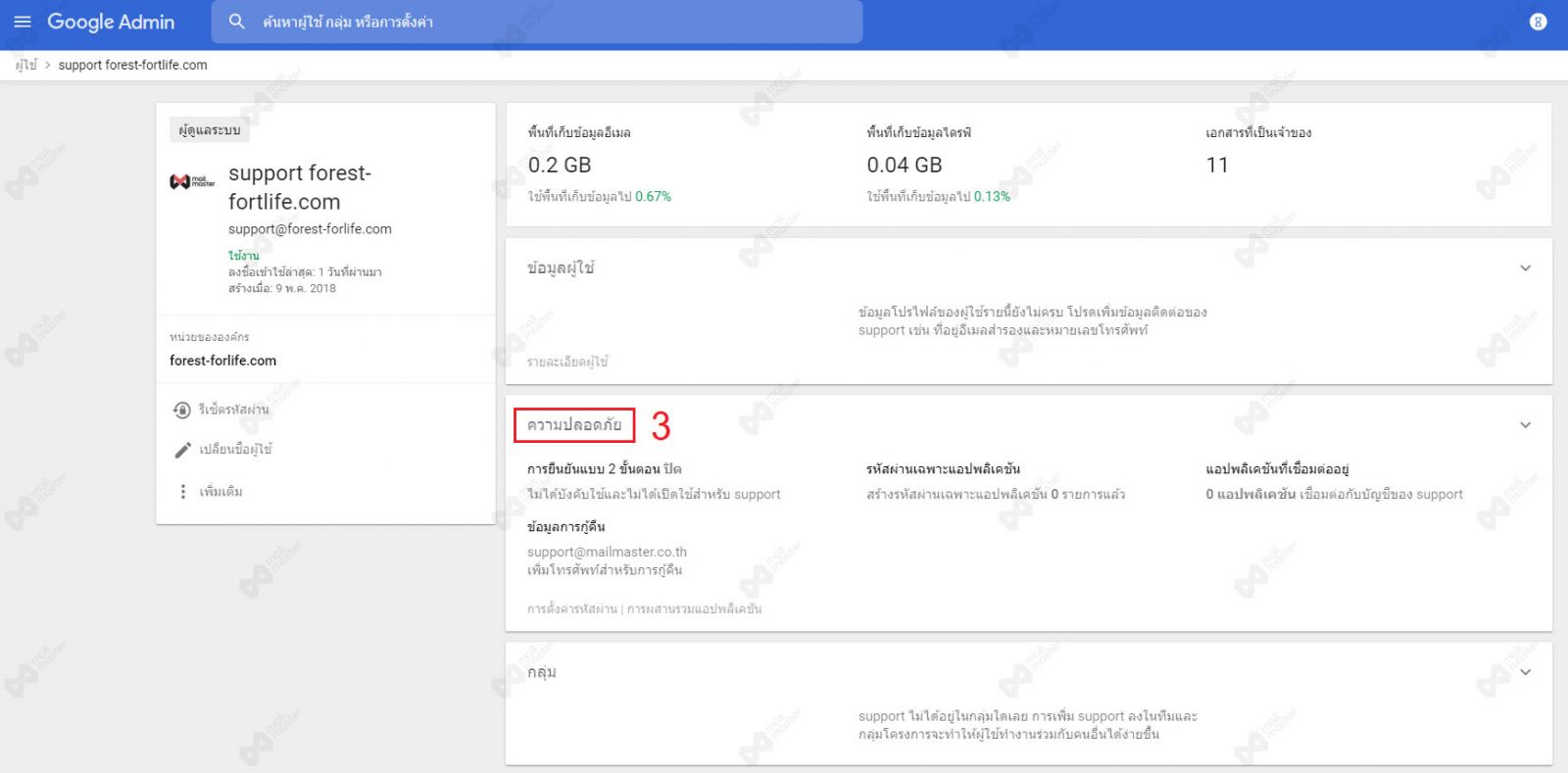1568x773 pixels.
Task: Click add recovery phone text
Action: click(x=605, y=570)
